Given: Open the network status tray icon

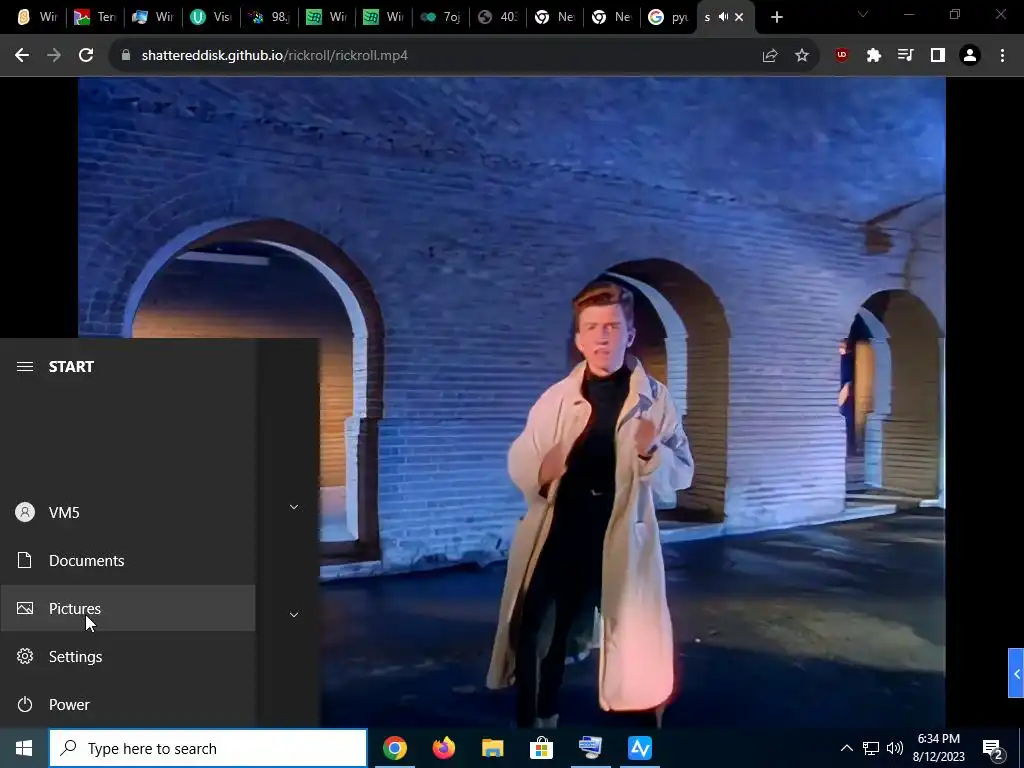Looking at the screenshot, I should (x=871, y=748).
